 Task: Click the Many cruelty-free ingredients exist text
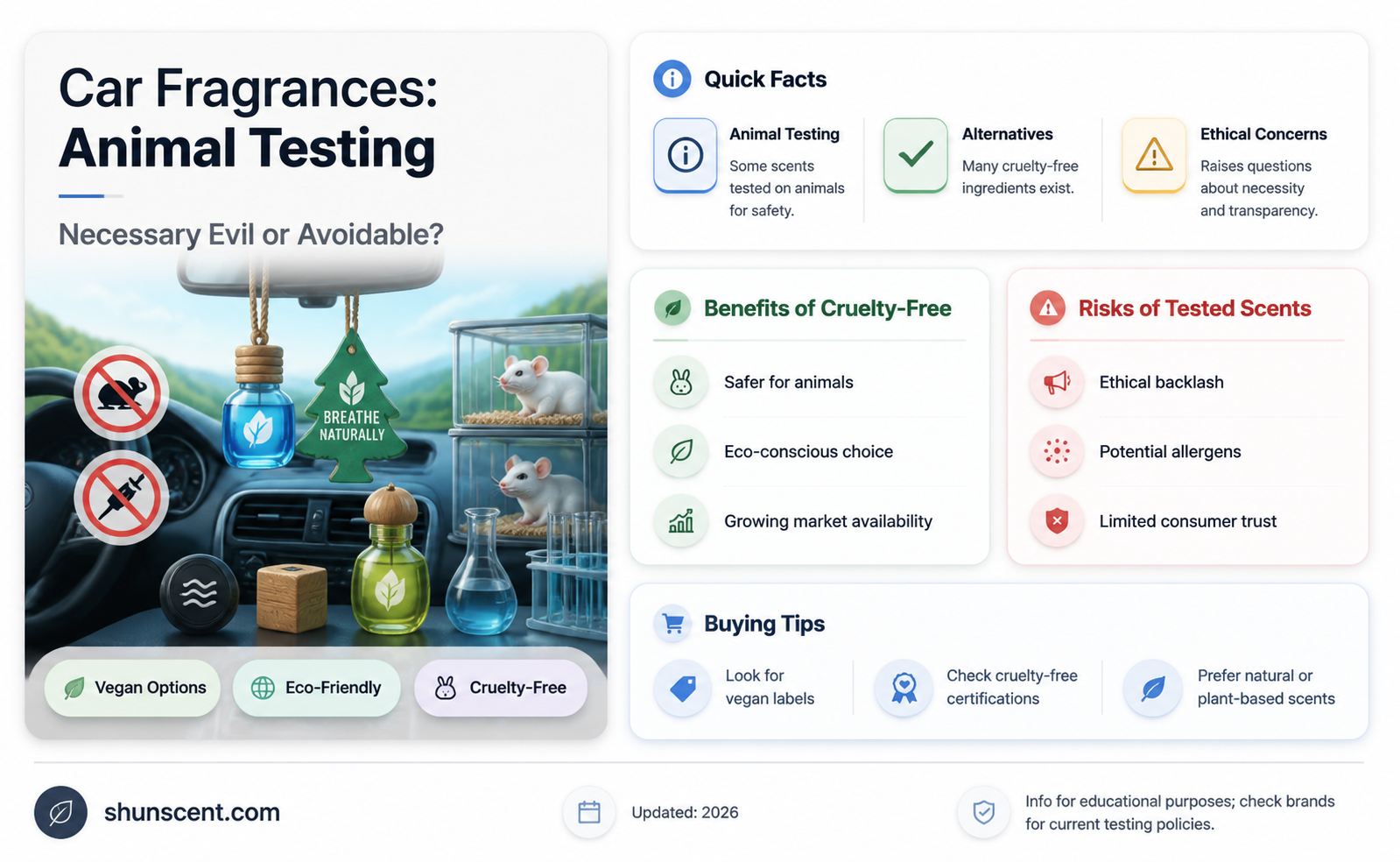(1020, 177)
